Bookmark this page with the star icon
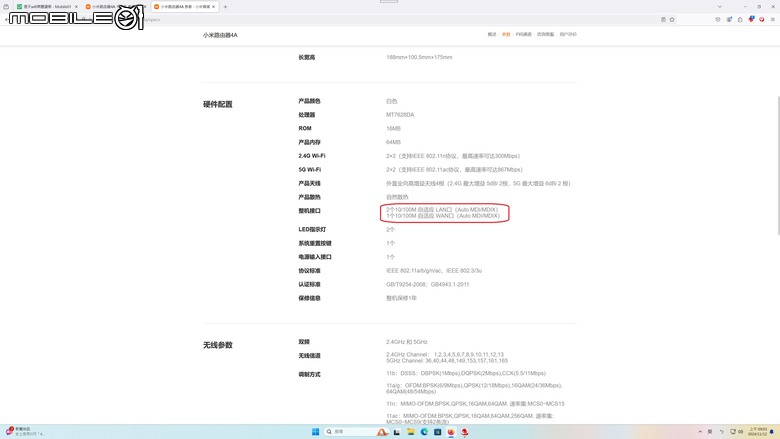Viewport: 780px width, 439px height. click(672, 19)
